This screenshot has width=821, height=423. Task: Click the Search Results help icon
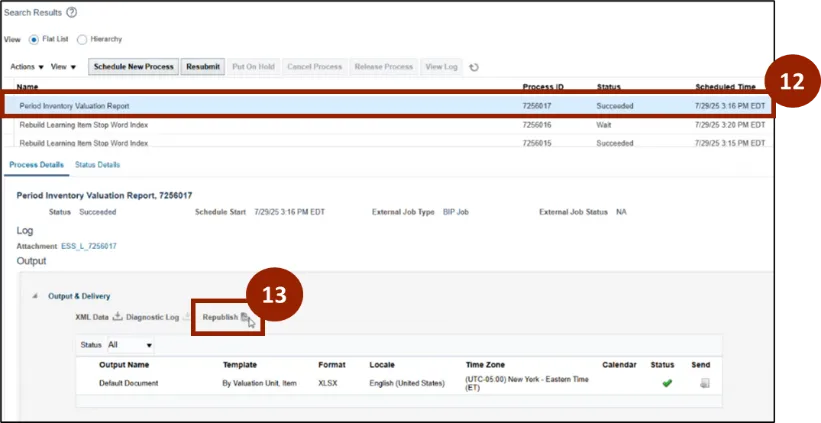[x=72, y=12]
